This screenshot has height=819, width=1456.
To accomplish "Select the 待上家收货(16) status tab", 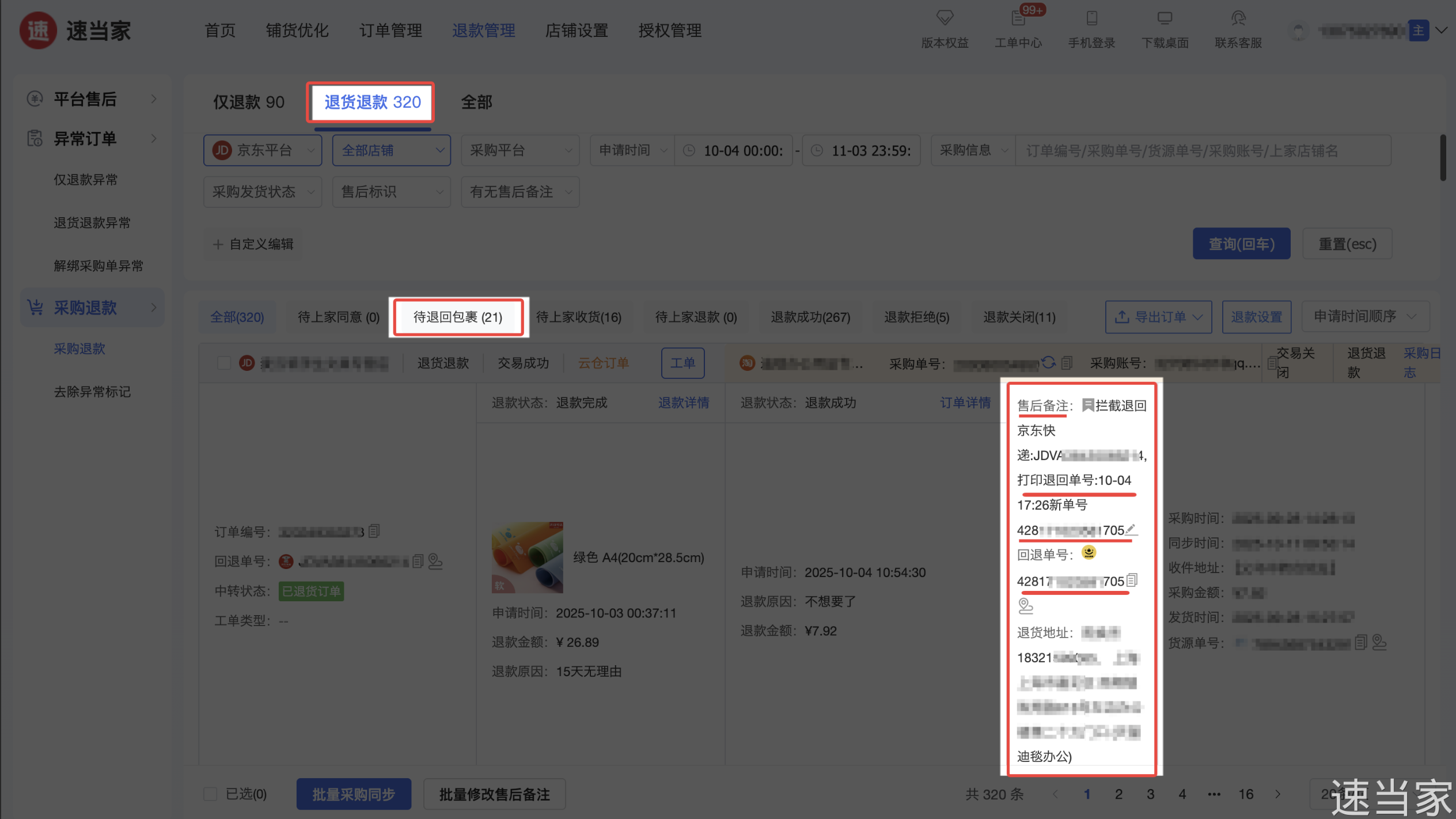I will point(578,317).
